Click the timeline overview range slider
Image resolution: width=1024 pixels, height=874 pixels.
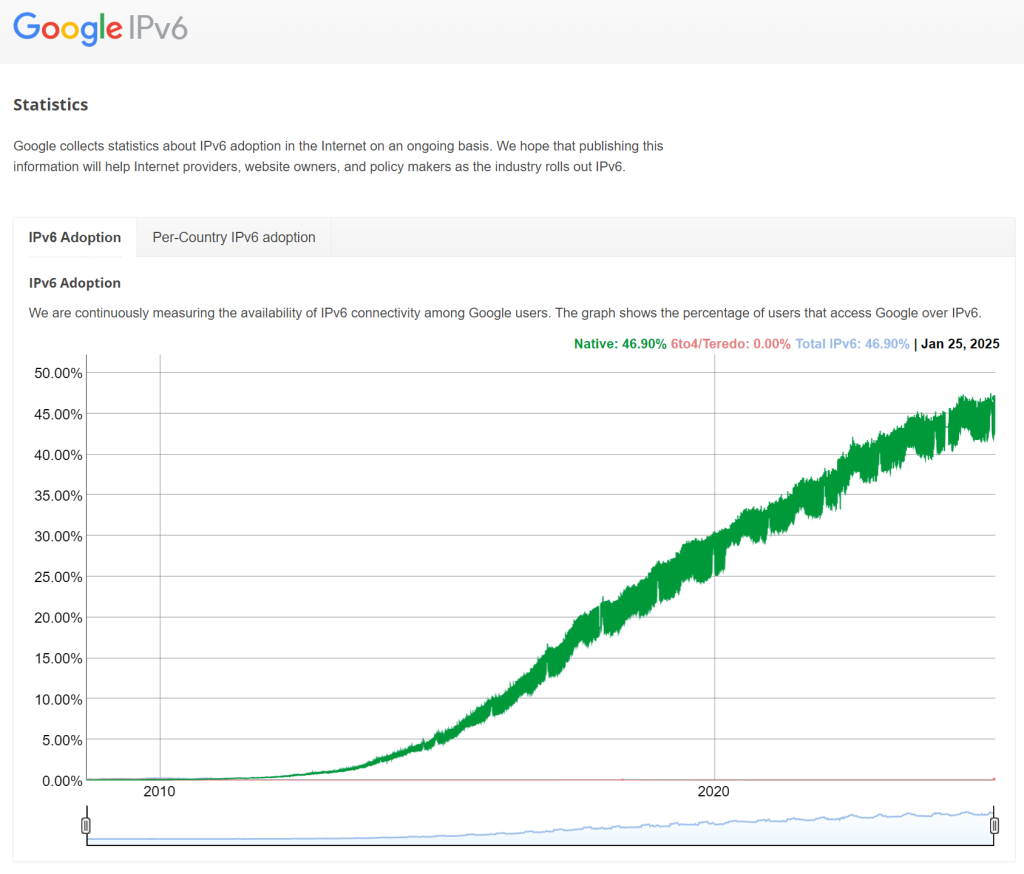pyautogui.click(x=540, y=828)
